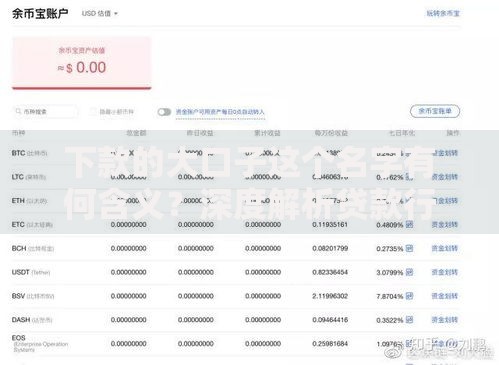Click fund transfer link for ETC row

tap(445, 225)
